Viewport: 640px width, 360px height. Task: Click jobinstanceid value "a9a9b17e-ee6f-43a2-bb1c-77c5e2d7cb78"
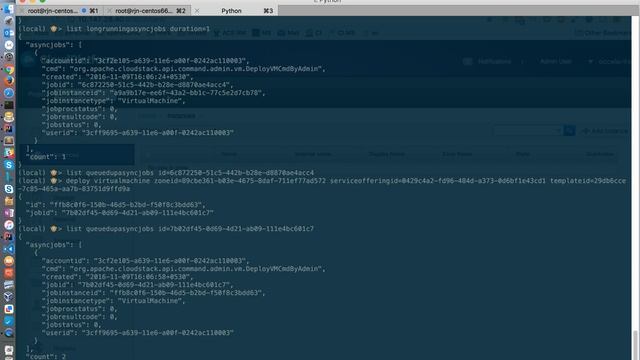tap(187, 93)
